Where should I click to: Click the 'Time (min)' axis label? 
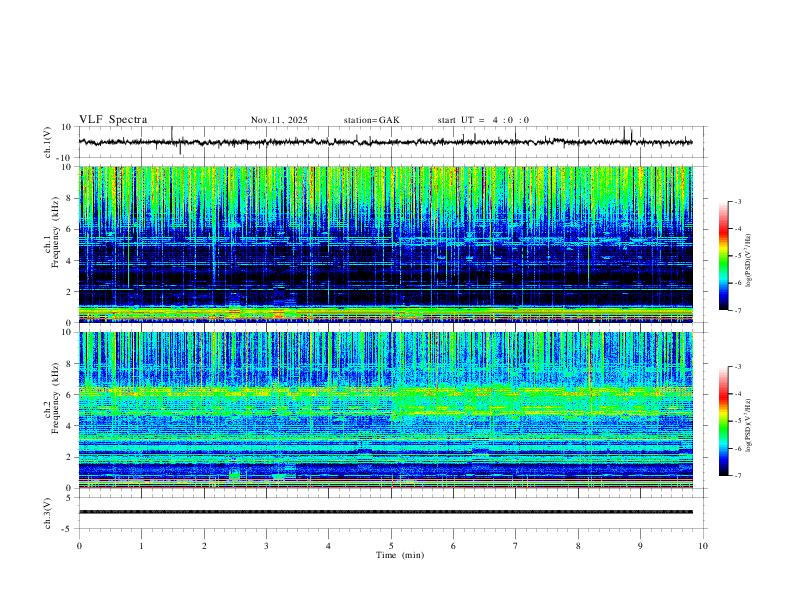(x=400, y=555)
